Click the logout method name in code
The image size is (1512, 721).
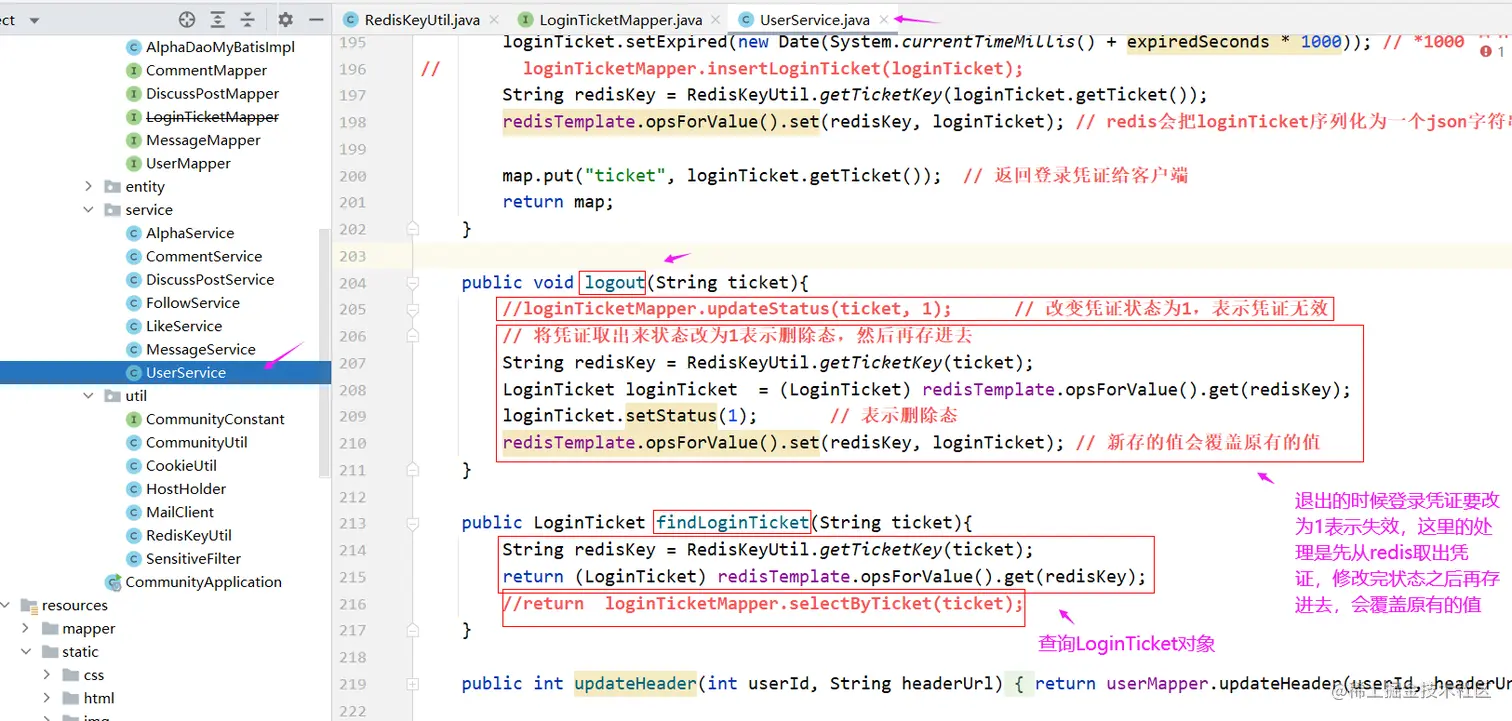pos(614,283)
